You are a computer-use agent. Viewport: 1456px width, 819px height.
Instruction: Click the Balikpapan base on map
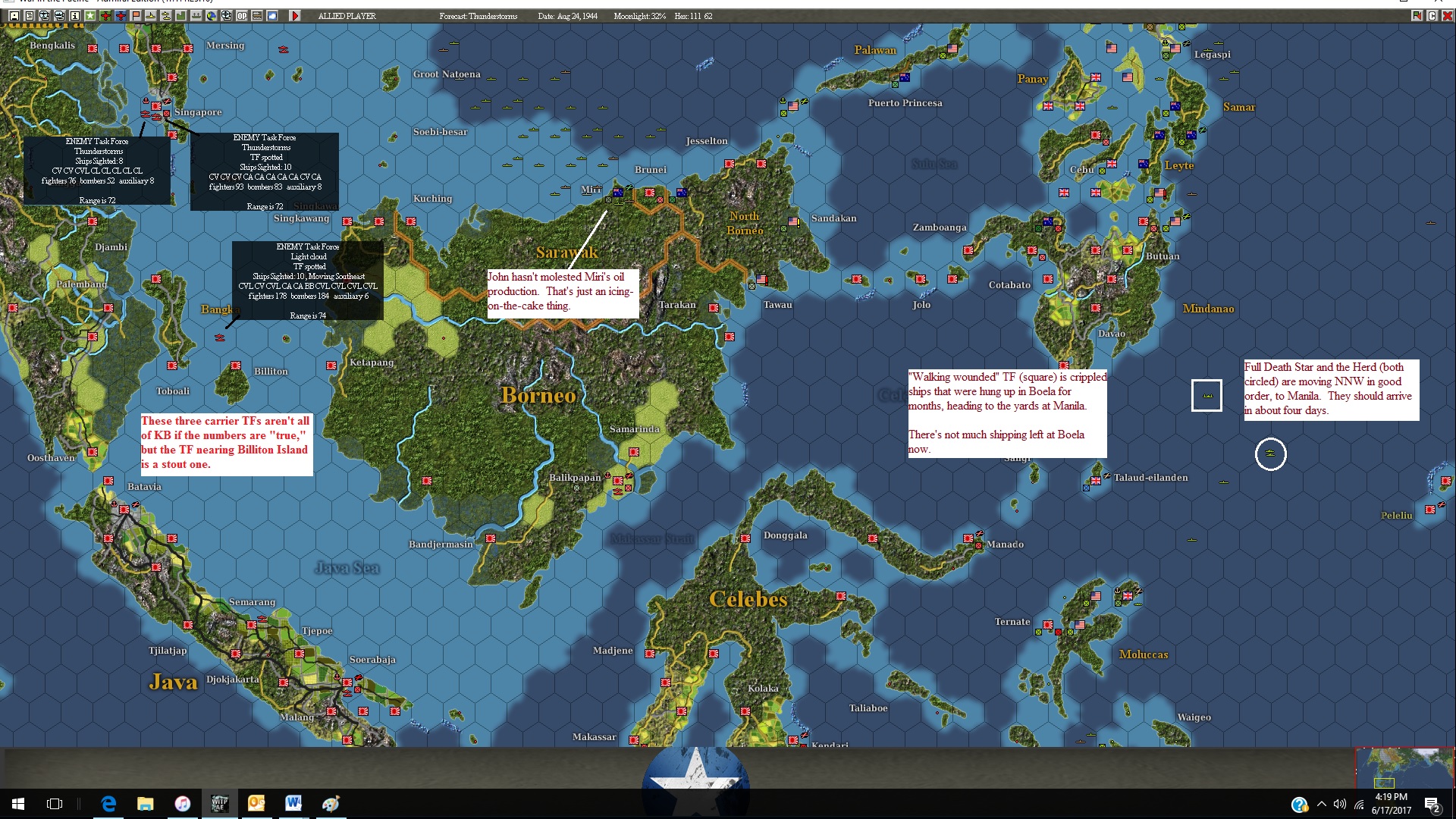[x=618, y=481]
